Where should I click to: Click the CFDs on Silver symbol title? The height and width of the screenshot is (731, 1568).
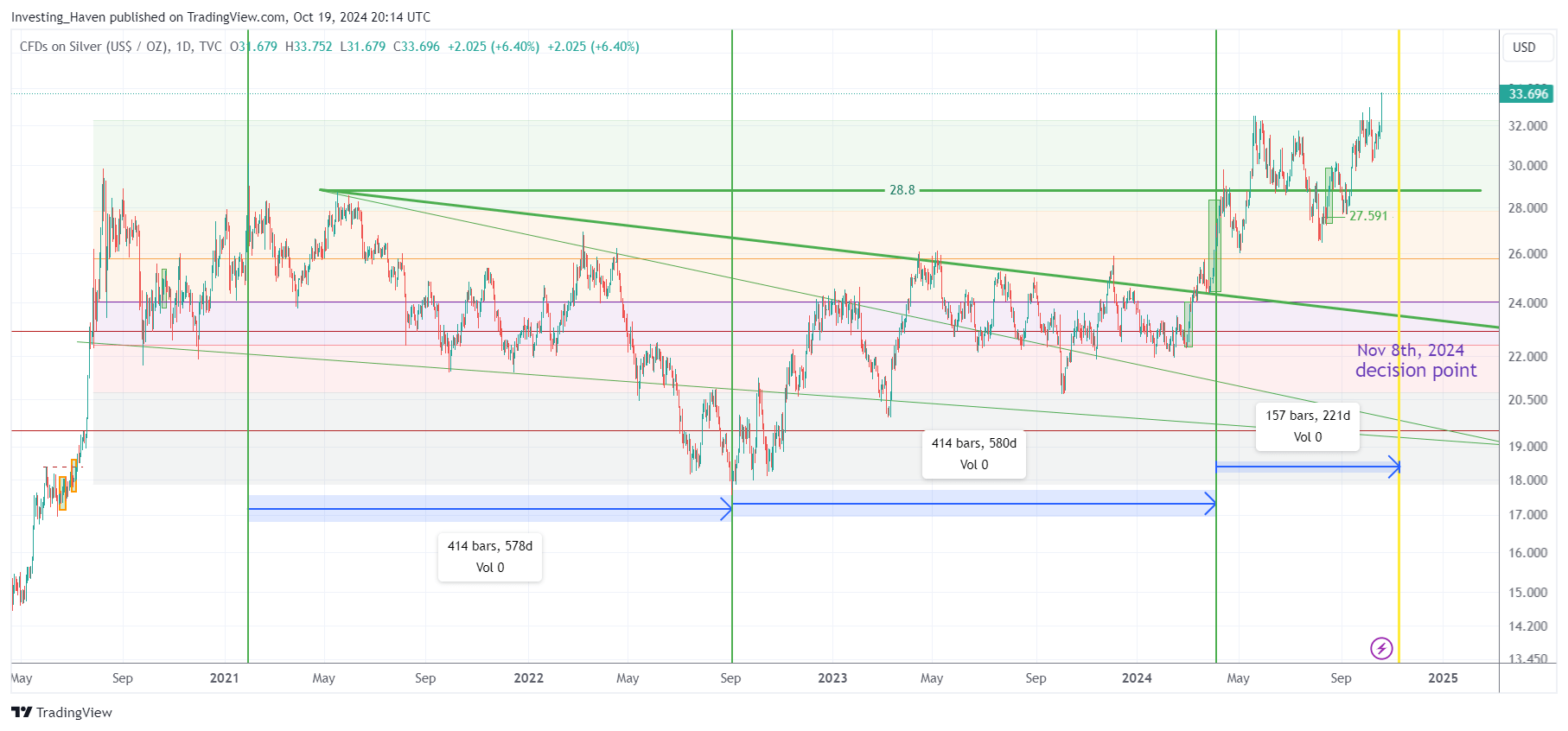pos(94,47)
